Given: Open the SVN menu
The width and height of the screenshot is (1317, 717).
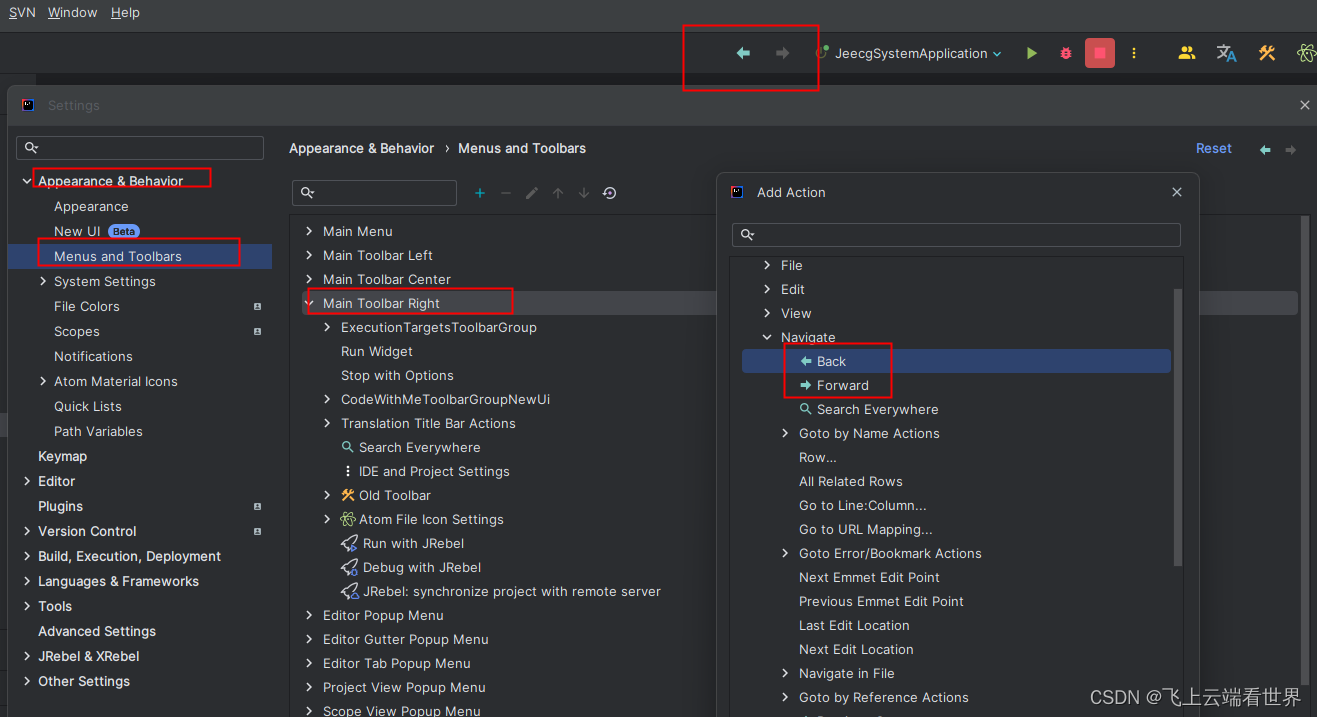Looking at the screenshot, I should [22, 12].
